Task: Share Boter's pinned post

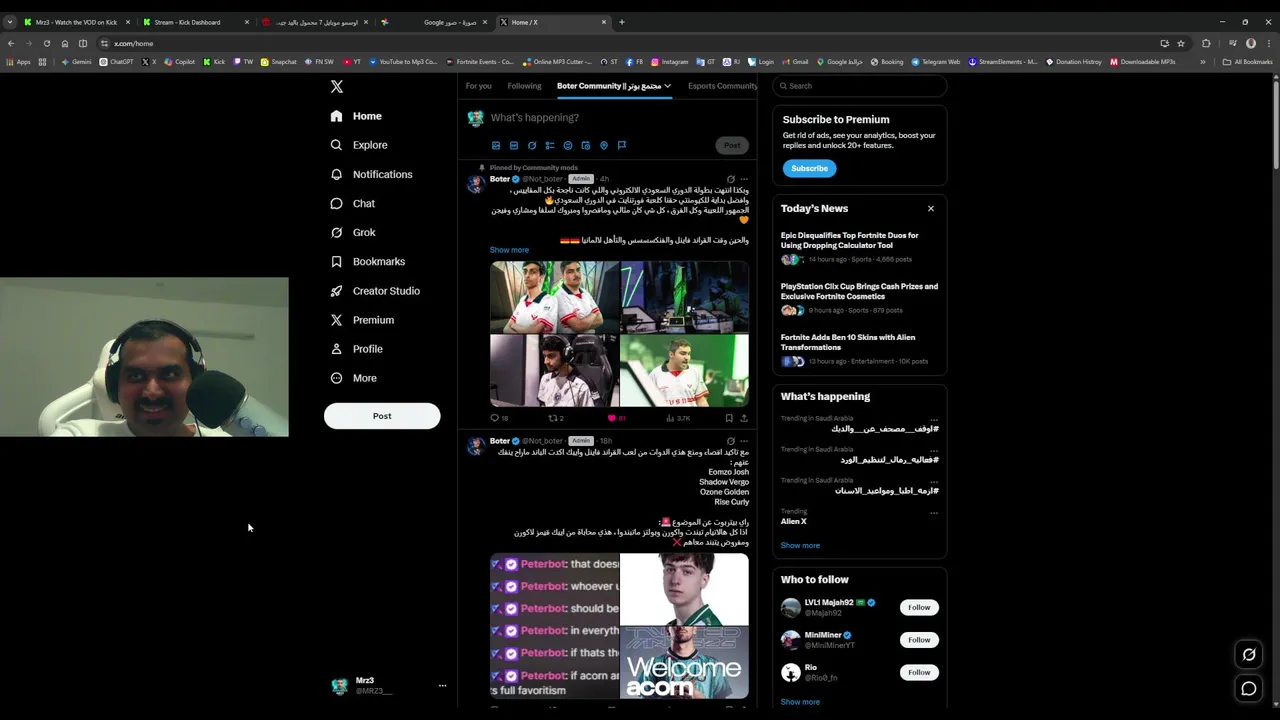Action: click(744, 418)
